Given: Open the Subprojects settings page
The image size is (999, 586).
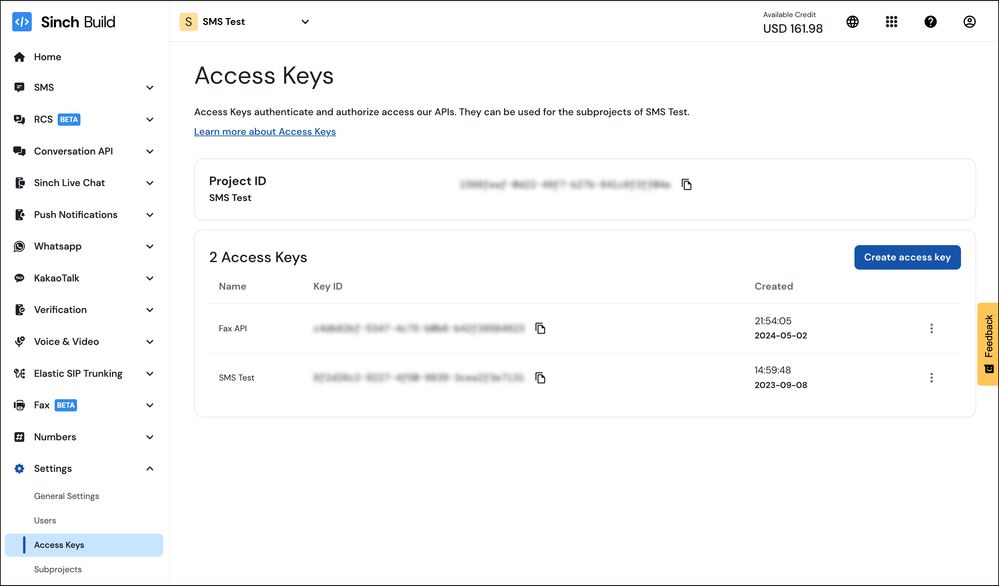Looking at the screenshot, I should 58,569.
